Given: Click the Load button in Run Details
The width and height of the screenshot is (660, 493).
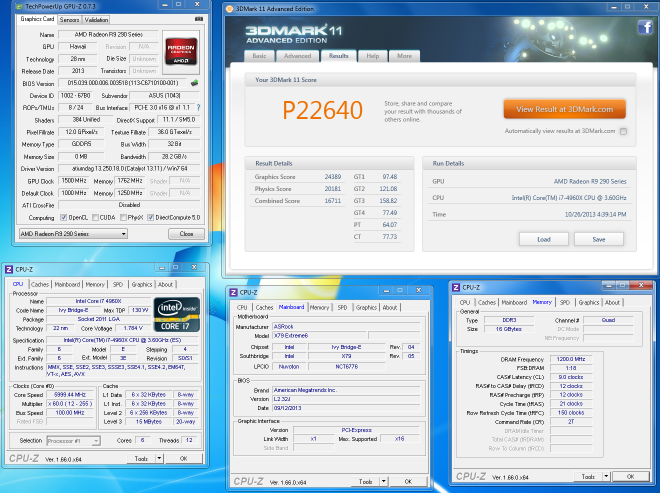Looking at the screenshot, I should [544, 239].
